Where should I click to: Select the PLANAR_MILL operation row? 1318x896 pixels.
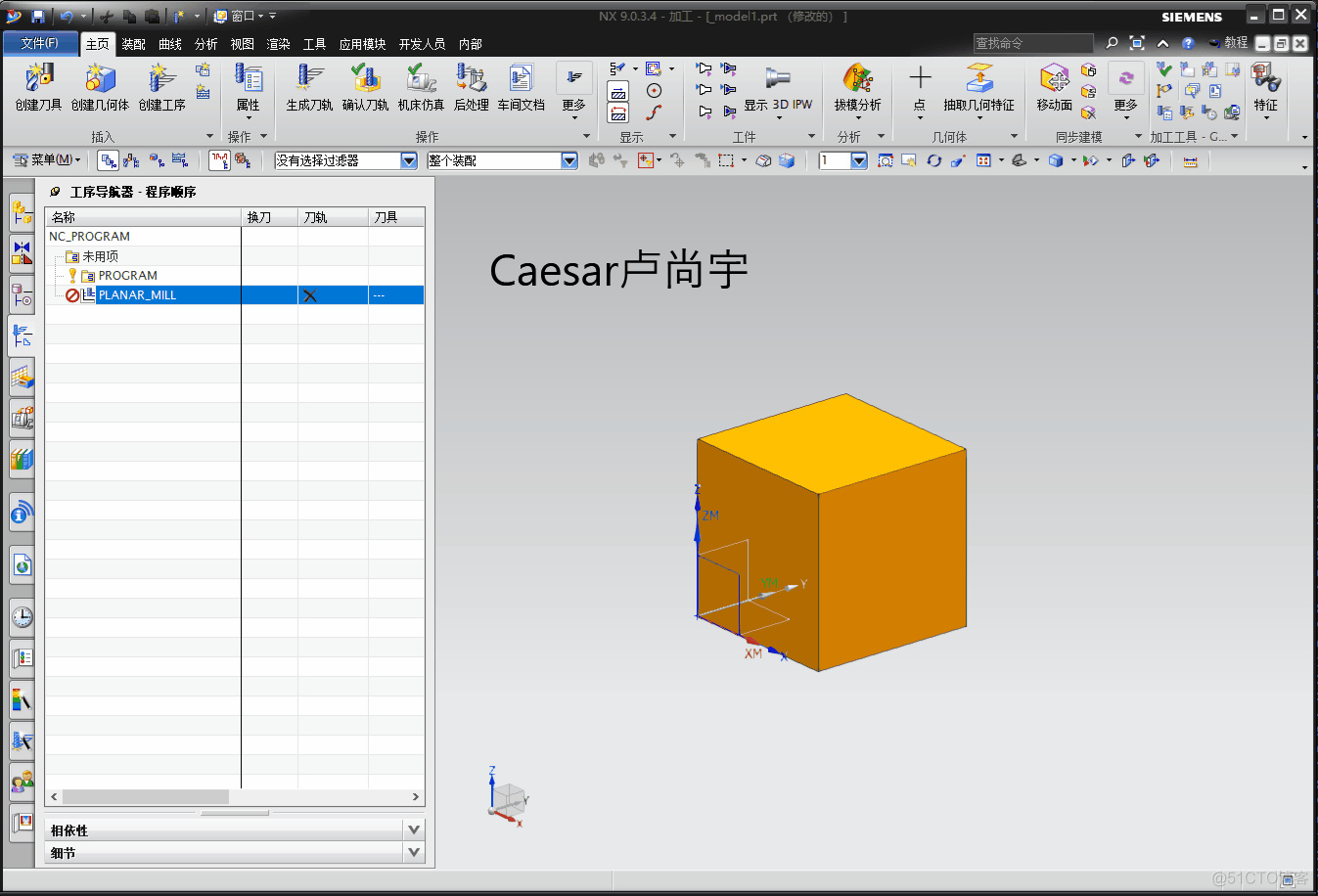coord(235,294)
